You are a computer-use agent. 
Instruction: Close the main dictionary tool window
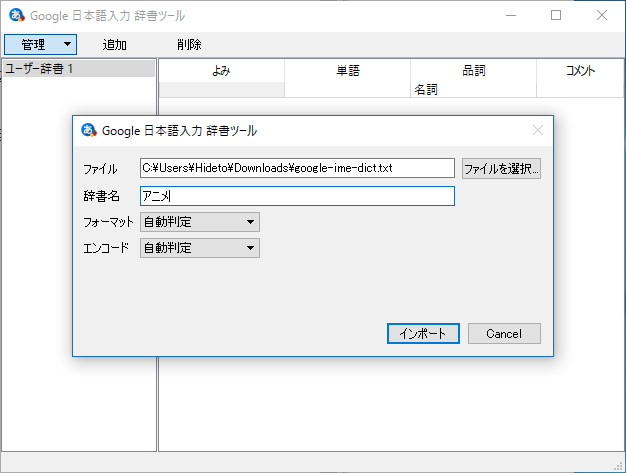click(602, 16)
